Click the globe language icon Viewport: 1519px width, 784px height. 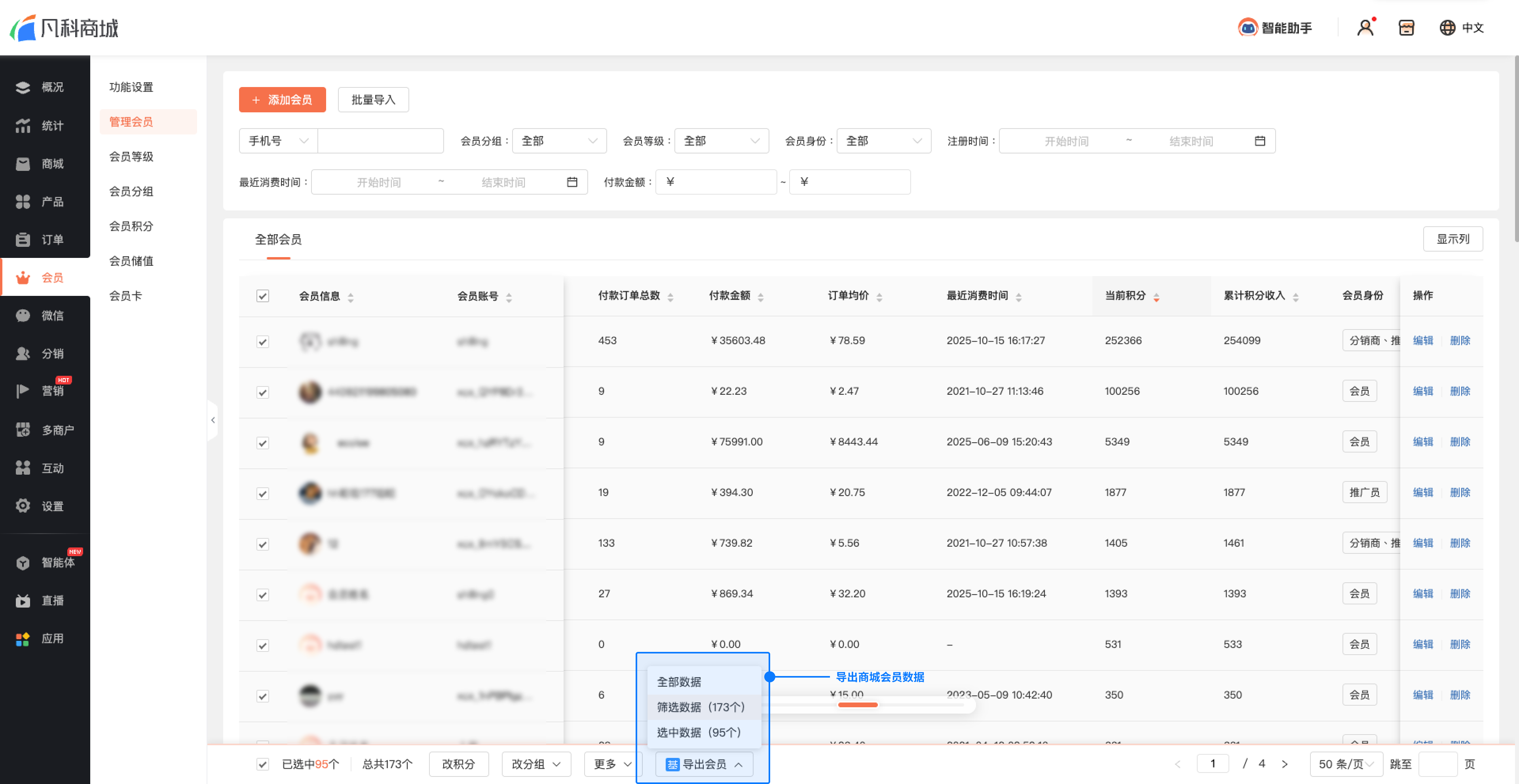[1447, 28]
